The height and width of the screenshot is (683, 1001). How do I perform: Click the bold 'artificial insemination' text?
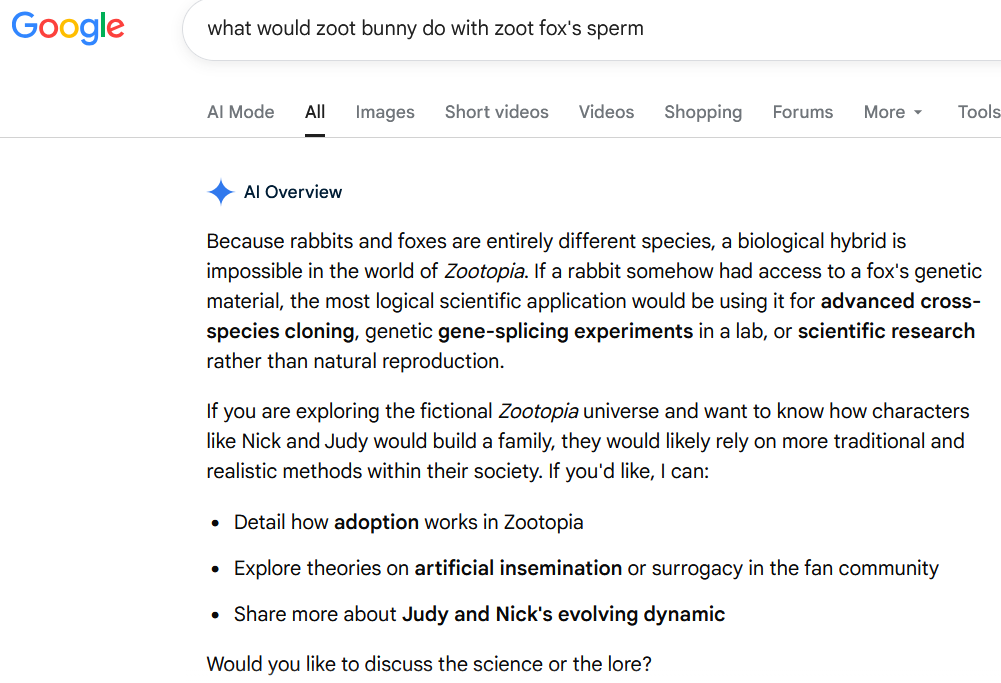tap(518, 568)
